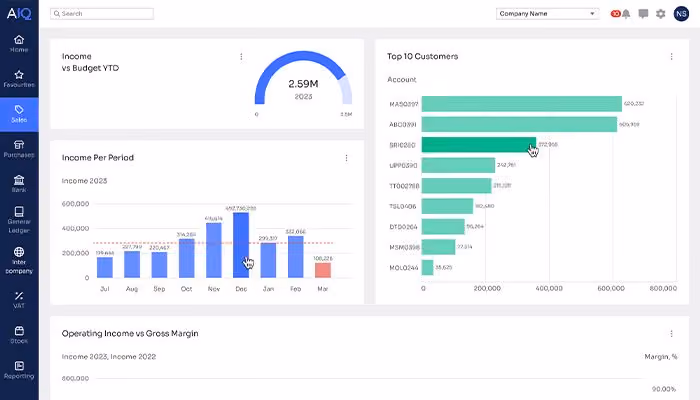
Task: Open the General Ledger sidebar item
Action: point(19,220)
